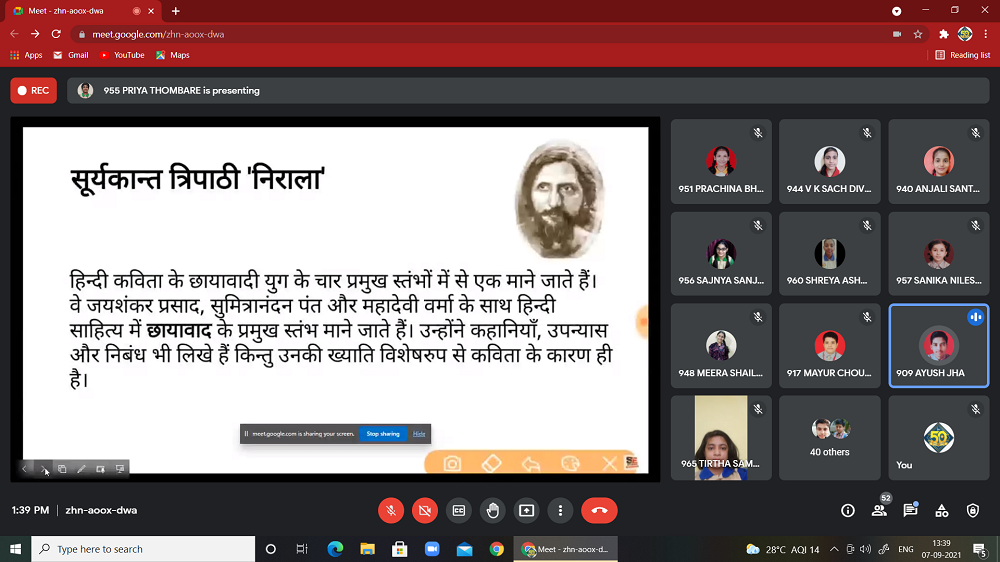Screen dimensions: 1000x562
Task: Open the Activities panel icon
Action: point(941,510)
